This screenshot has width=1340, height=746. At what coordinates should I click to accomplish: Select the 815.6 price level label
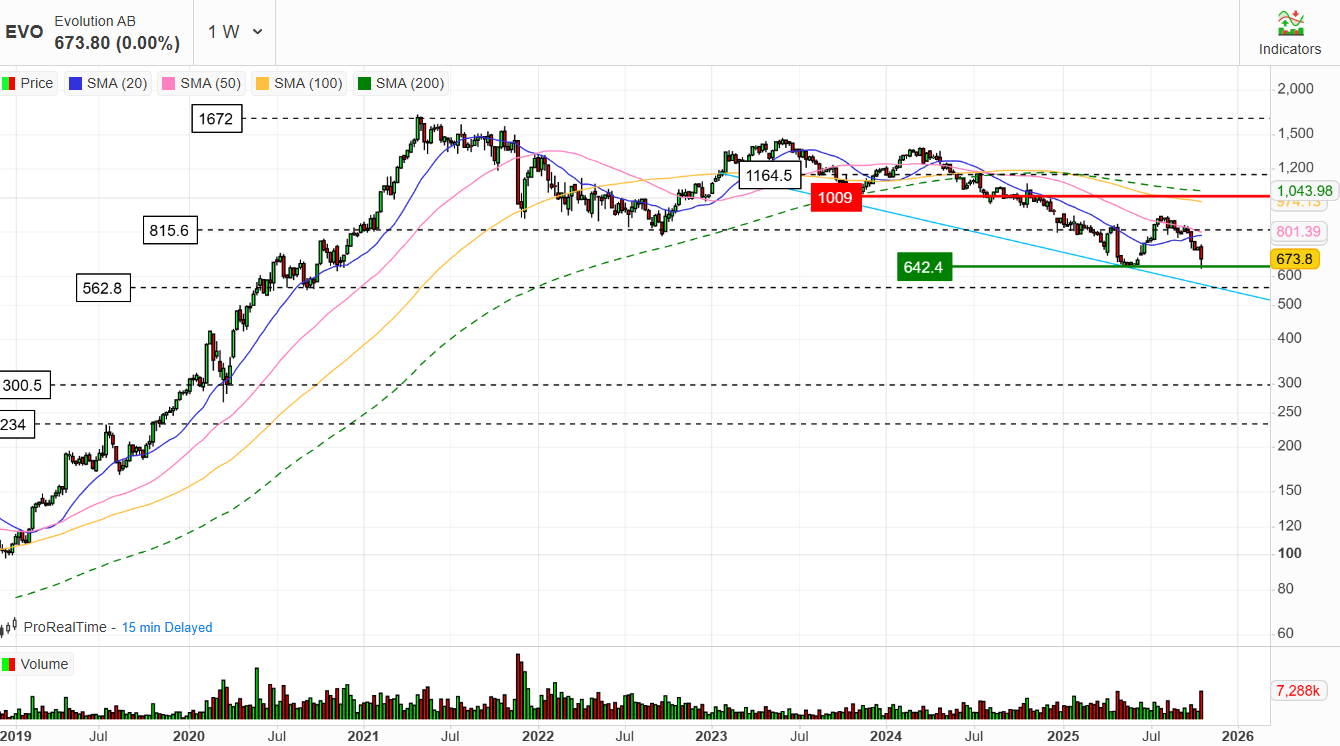[170, 231]
